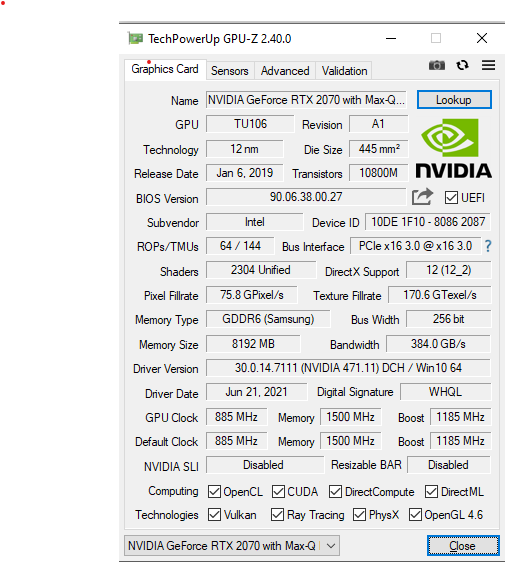Click the Transistors field 10800M
Viewport: 505px width, 562px height.
pos(378,173)
